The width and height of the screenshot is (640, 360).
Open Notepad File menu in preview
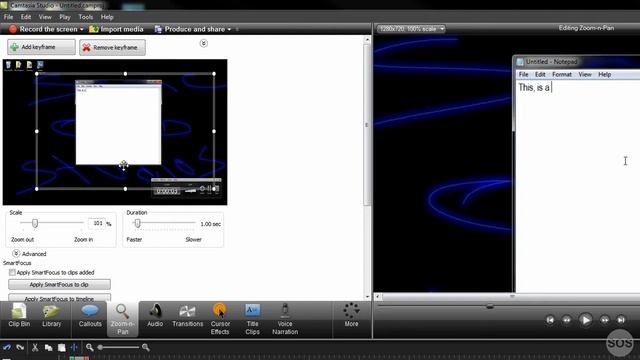tap(523, 74)
